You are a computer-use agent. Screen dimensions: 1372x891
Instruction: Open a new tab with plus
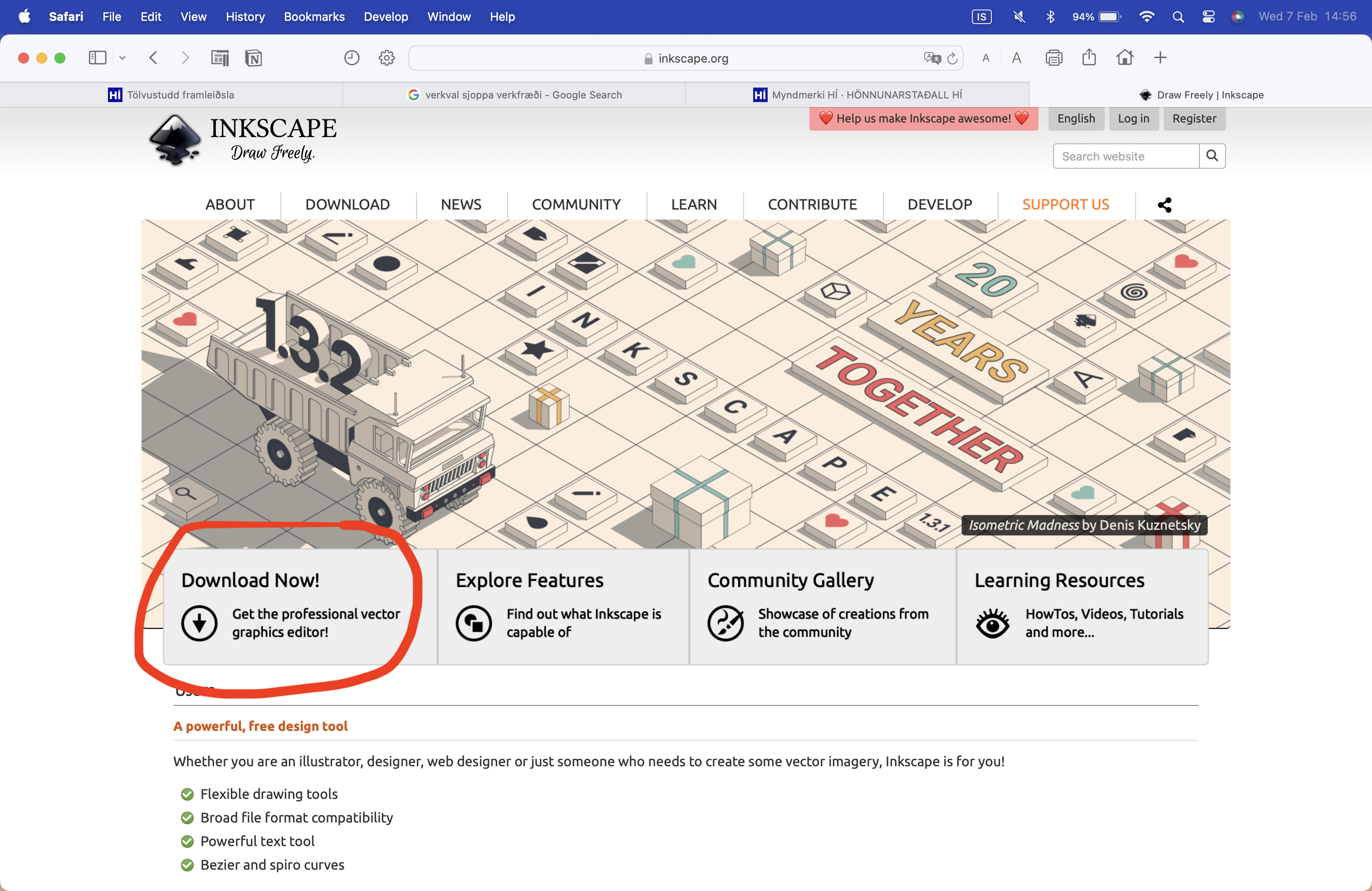[x=1161, y=58]
